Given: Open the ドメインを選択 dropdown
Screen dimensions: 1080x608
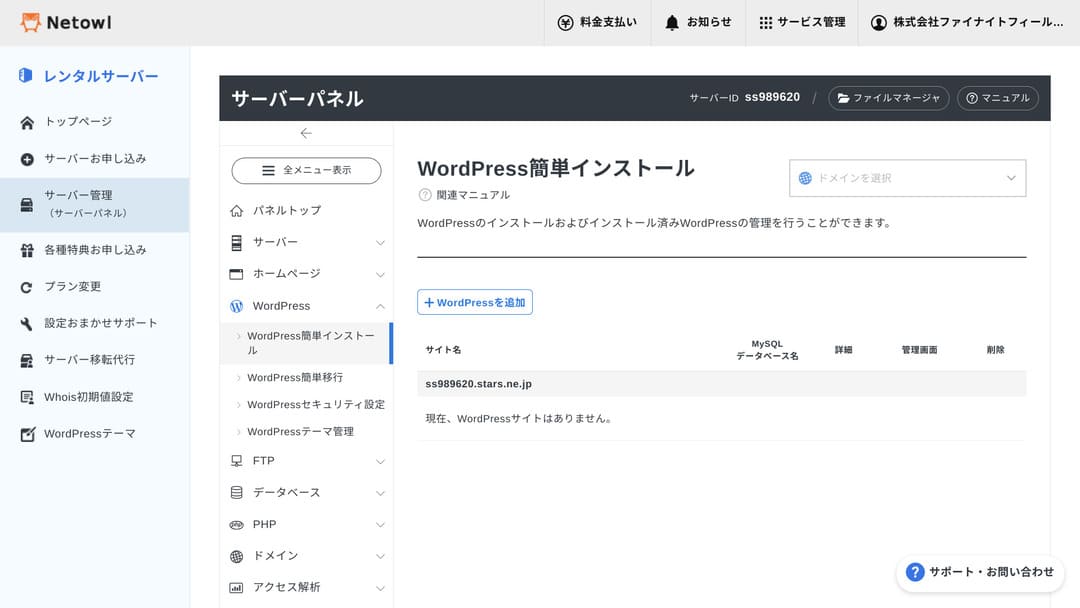Looking at the screenshot, I should (907, 178).
